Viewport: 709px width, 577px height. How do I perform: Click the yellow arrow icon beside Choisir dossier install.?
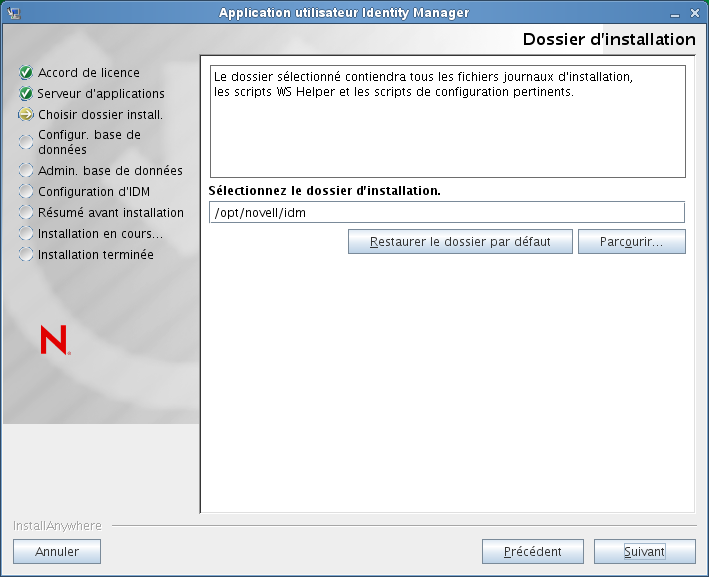pos(26,114)
